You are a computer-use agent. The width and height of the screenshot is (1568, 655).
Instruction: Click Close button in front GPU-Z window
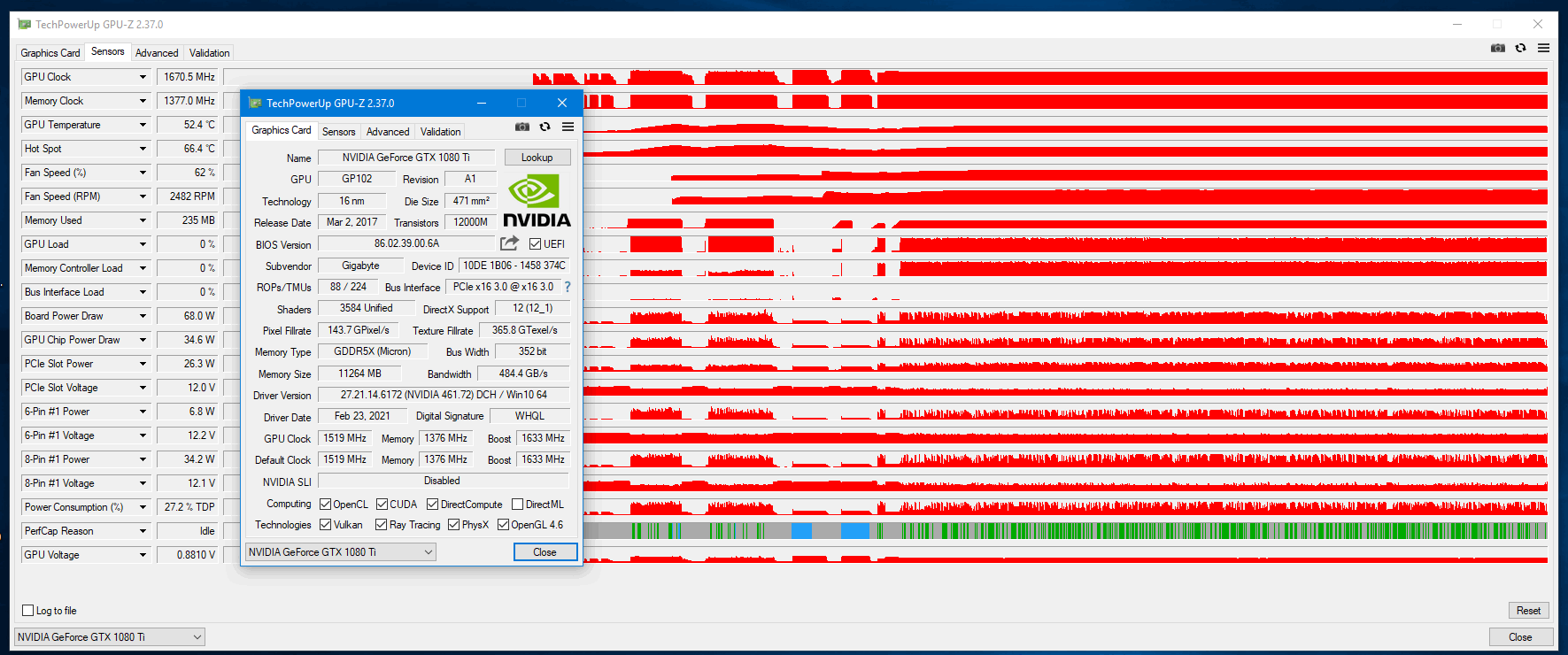(545, 552)
